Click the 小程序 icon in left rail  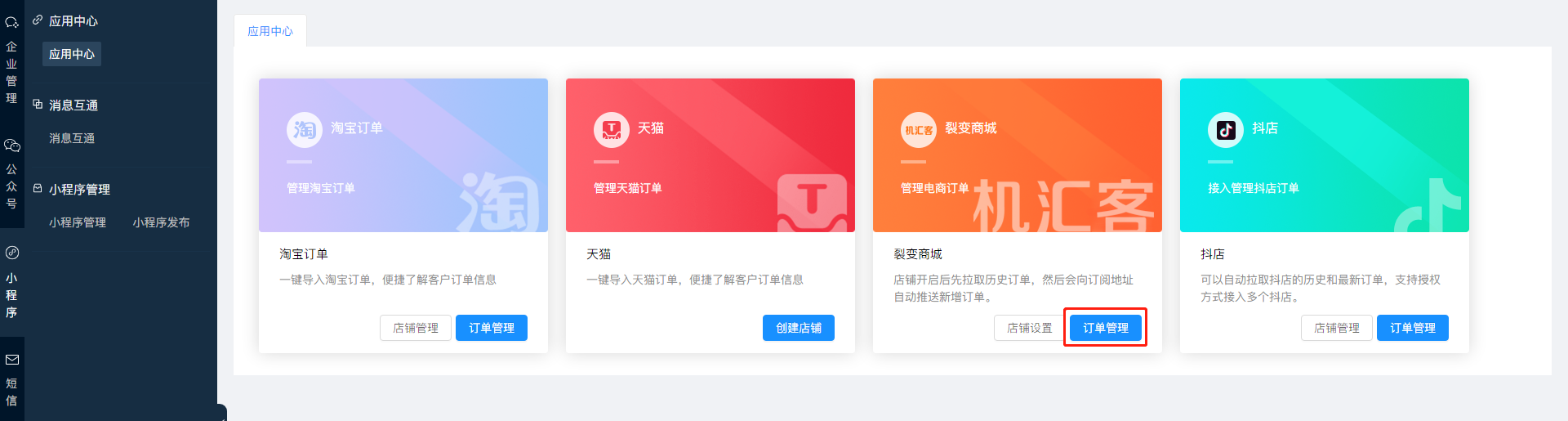(11, 253)
